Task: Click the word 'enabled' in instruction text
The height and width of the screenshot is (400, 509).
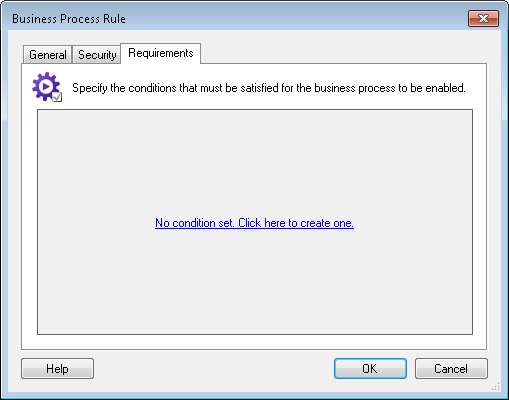Action: (x=445, y=88)
